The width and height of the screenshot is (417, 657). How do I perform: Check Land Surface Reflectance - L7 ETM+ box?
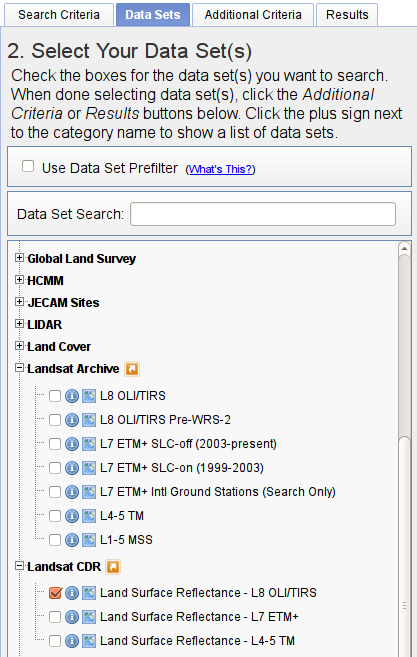pos(55,617)
